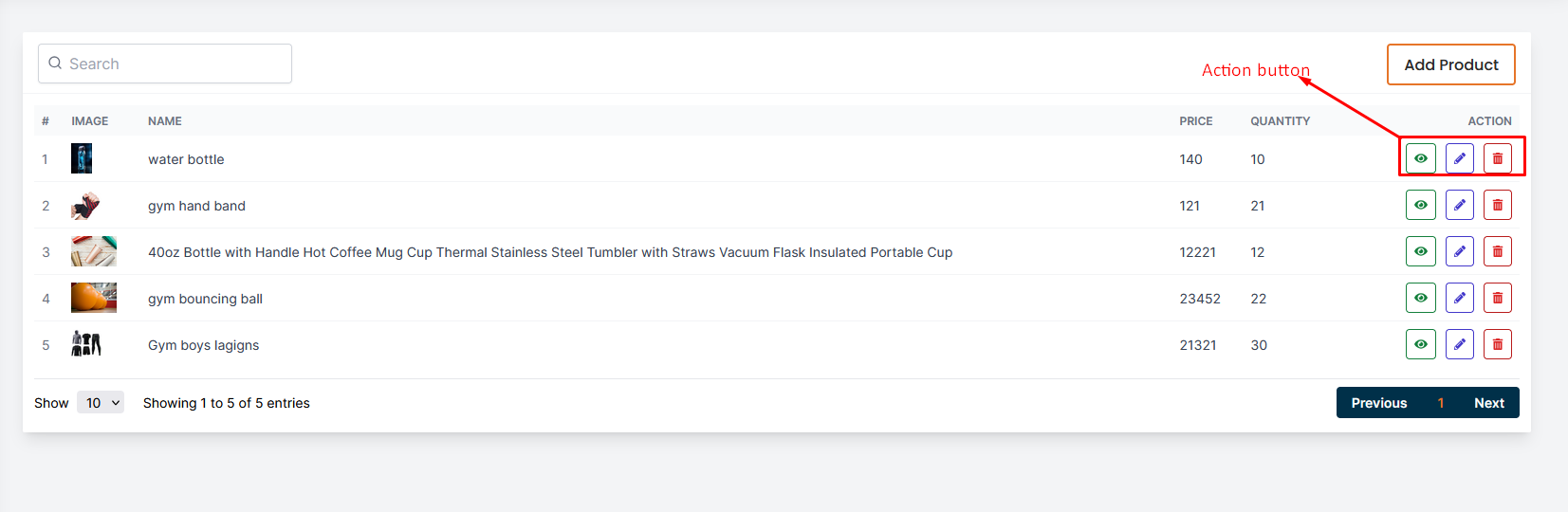Click pencil icon for Gym boys lagigns
The image size is (1568, 512).
(x=1459, y=344)
